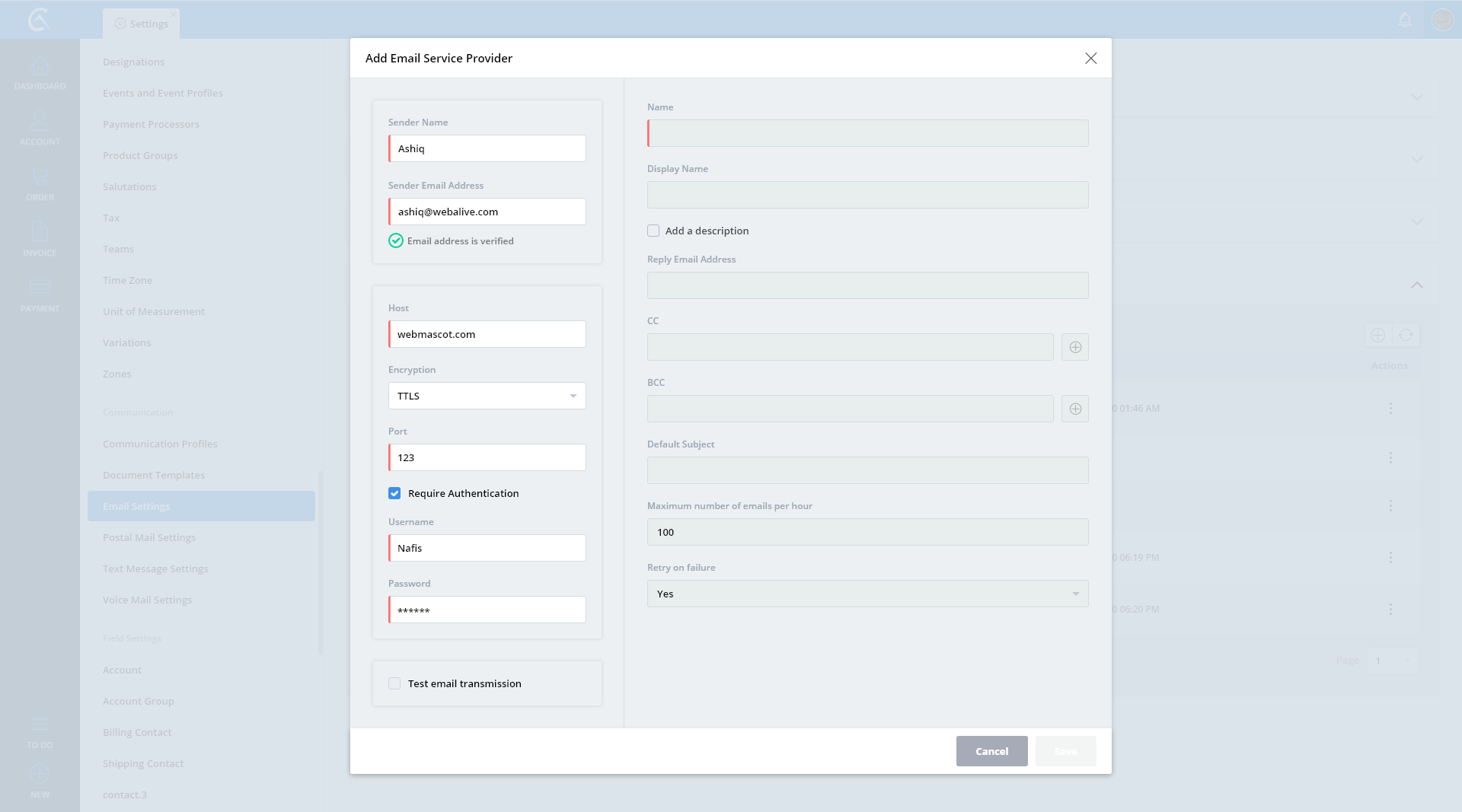
Task: Select the Settings tab
Action: pyautogui.click(x=142, y=24)
